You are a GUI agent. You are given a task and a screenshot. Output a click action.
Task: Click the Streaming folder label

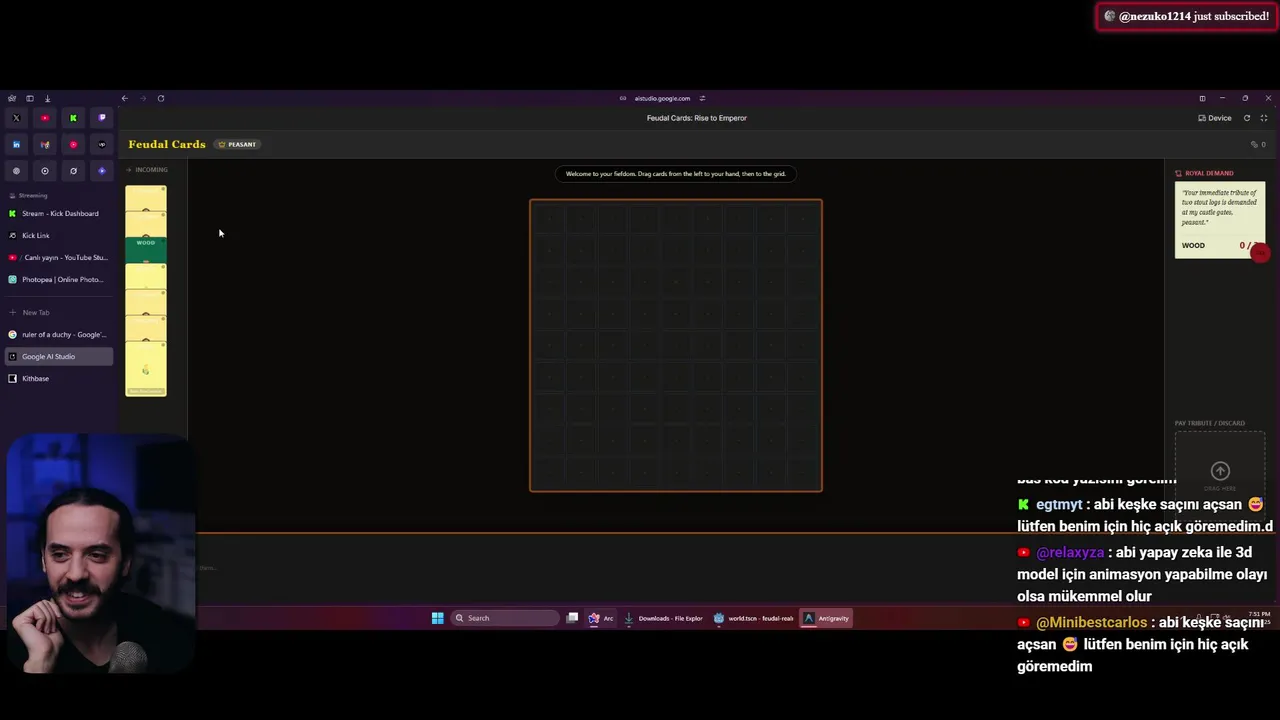[x=33, y=195]
